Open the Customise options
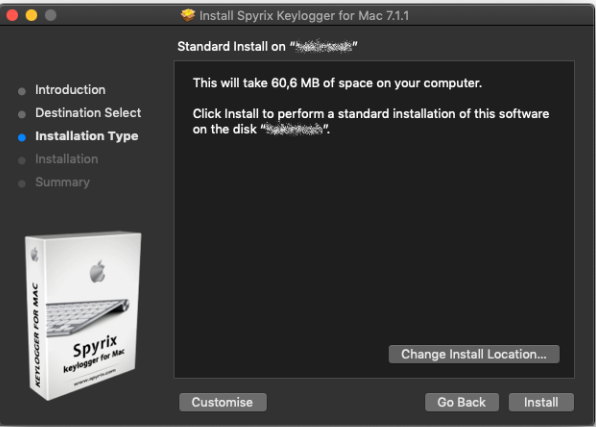 222,402
